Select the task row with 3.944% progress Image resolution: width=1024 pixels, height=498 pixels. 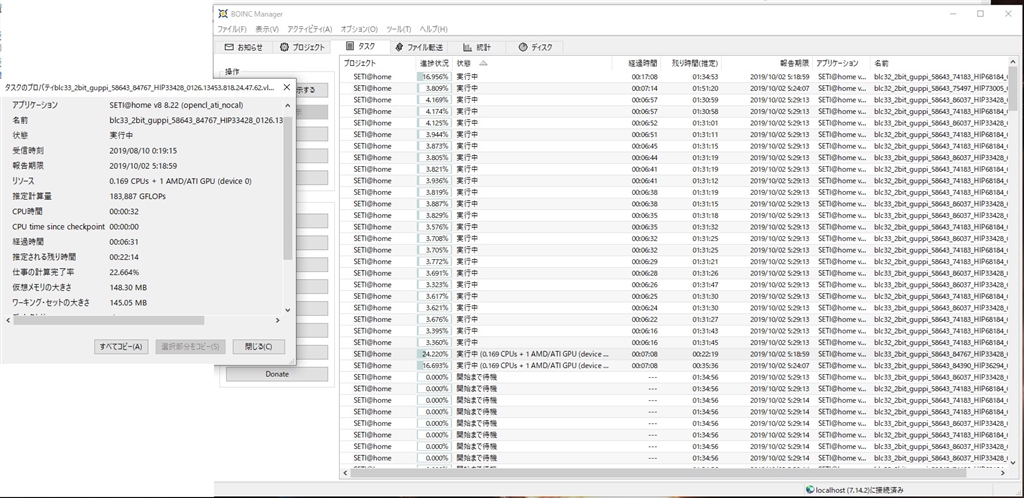click(x=675, y=134)
